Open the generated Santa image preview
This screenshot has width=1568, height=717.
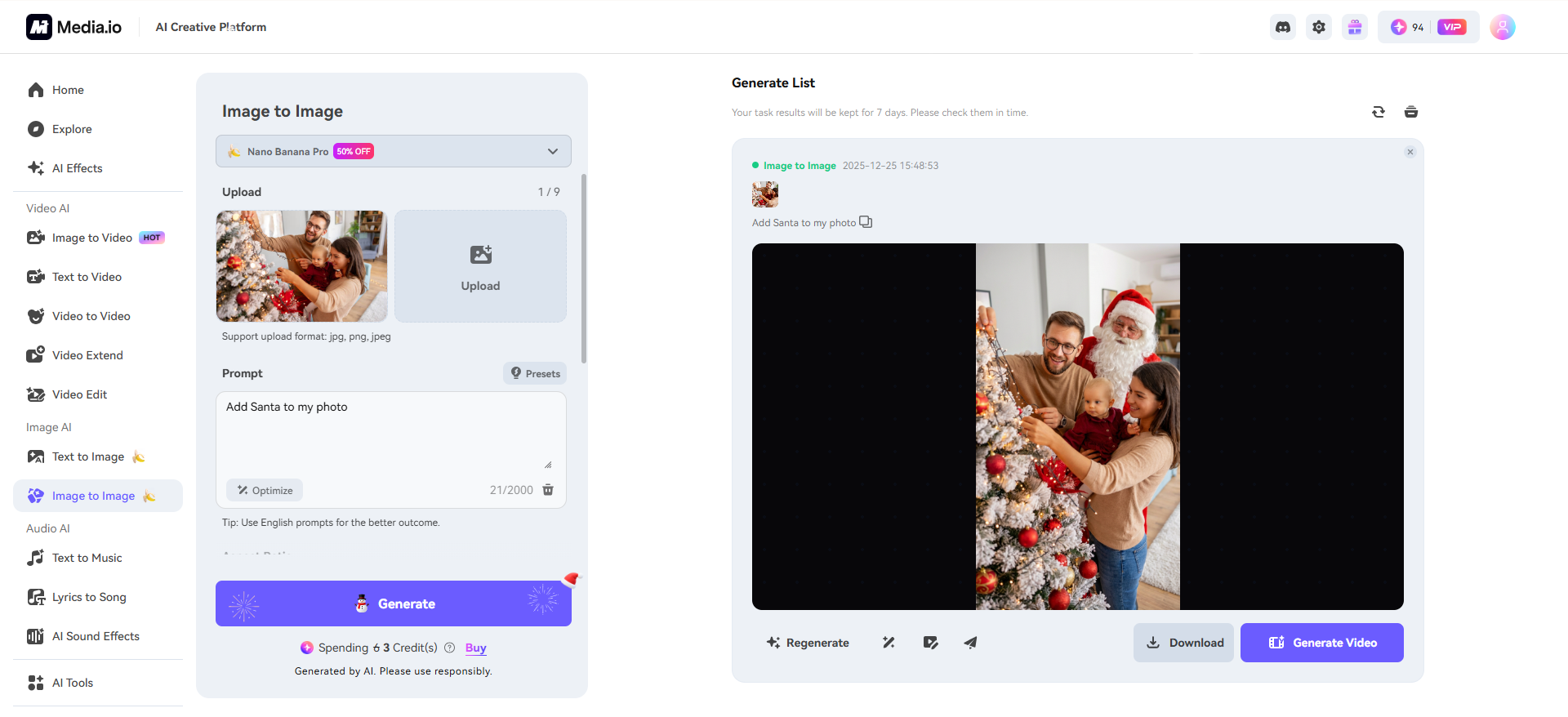tap(1078, 426)
